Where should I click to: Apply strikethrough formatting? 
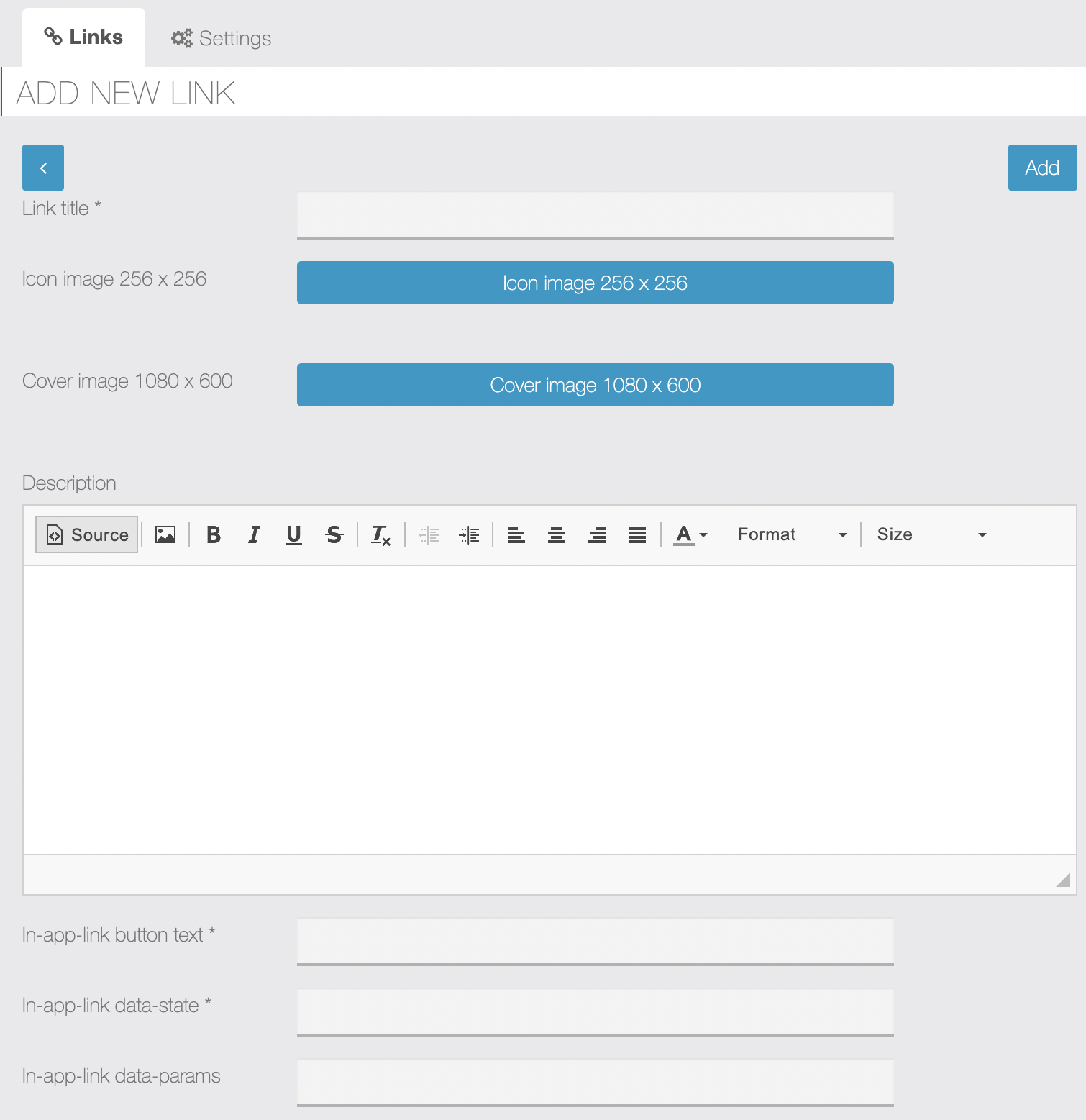[334, 534]
